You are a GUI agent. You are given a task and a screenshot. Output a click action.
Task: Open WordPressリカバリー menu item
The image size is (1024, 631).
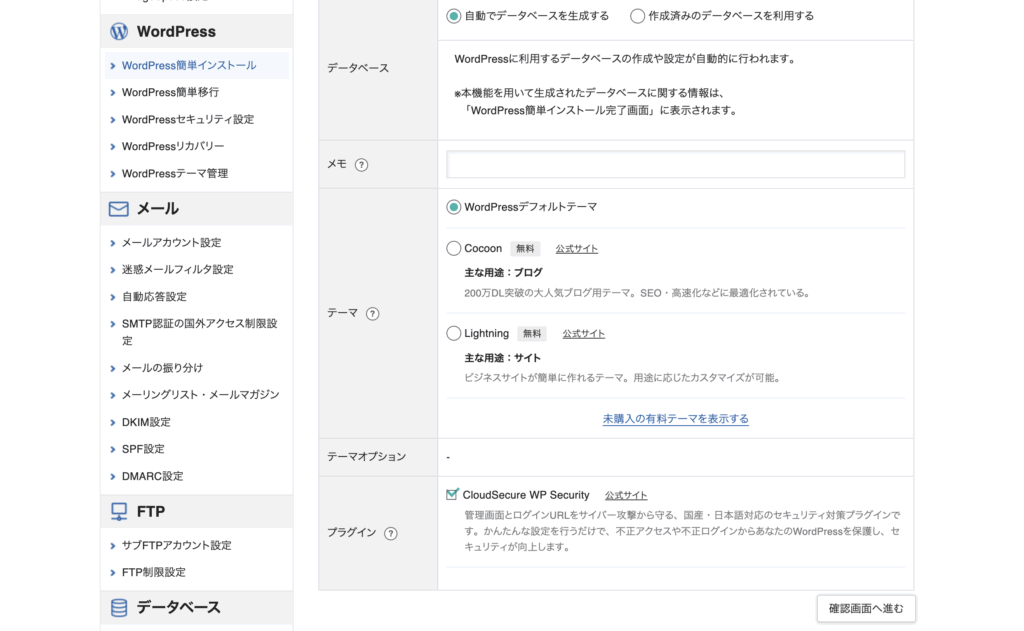pyautogui.click(x=173, y=146)
